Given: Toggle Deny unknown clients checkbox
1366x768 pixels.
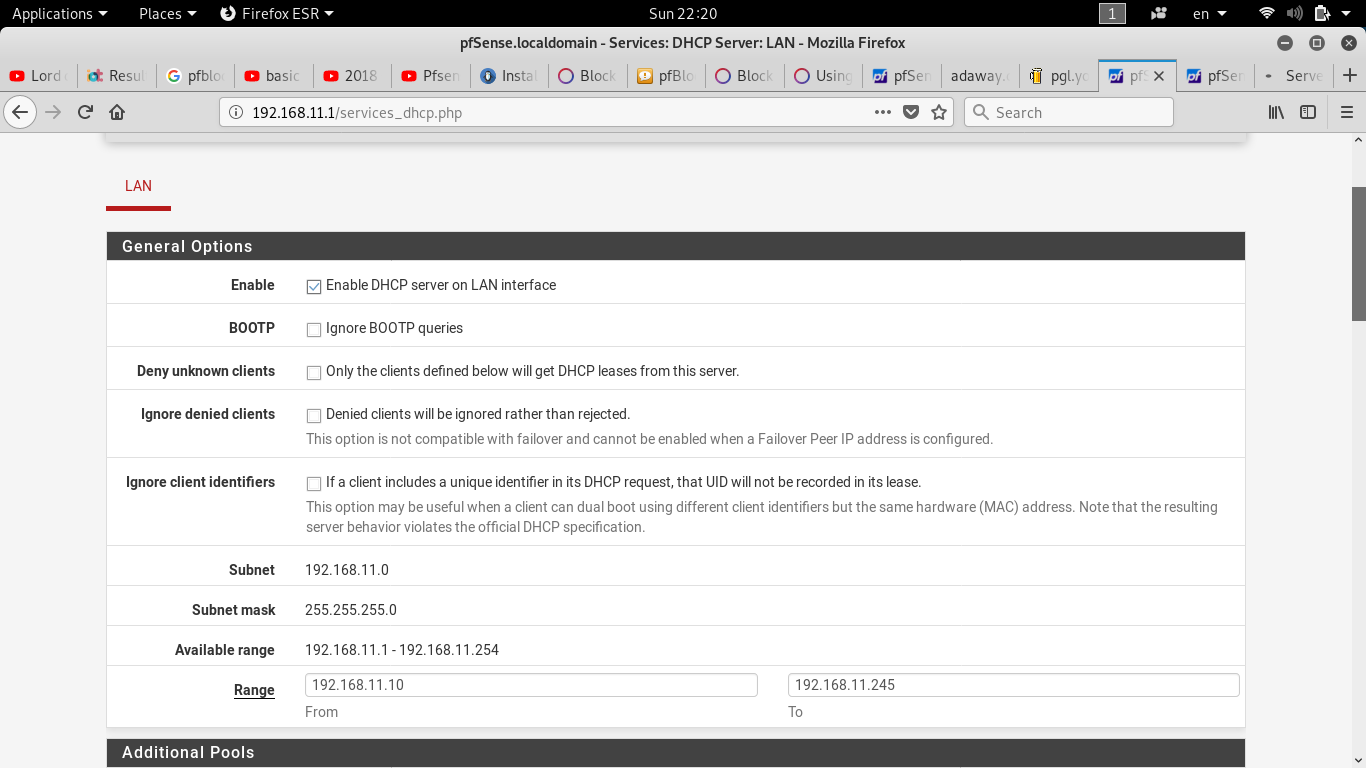Looking at the screenshot, I should pos(314,372).
